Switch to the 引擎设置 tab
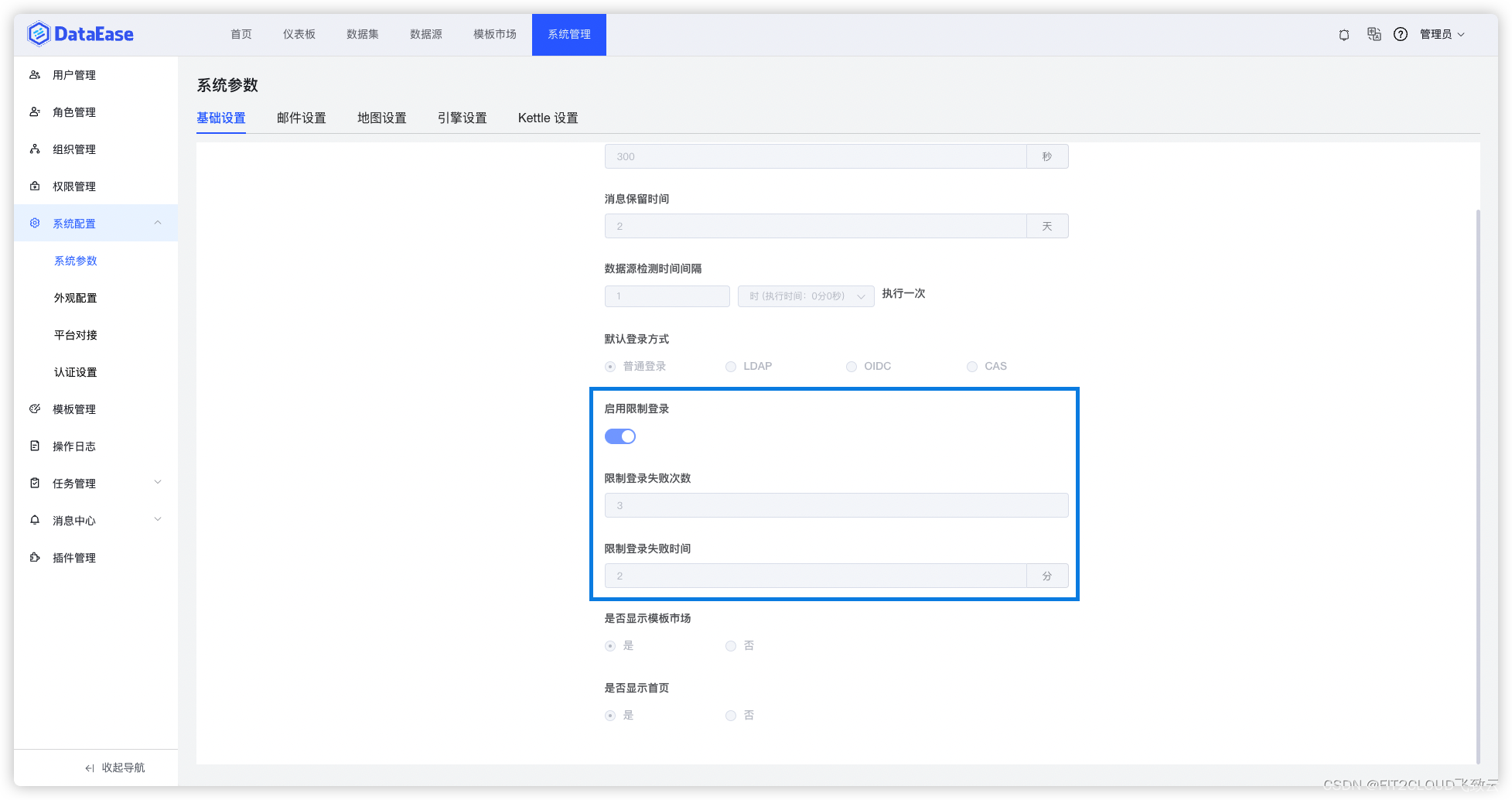Viewport: 1512px width, 800px height. [x=462, y=118]
